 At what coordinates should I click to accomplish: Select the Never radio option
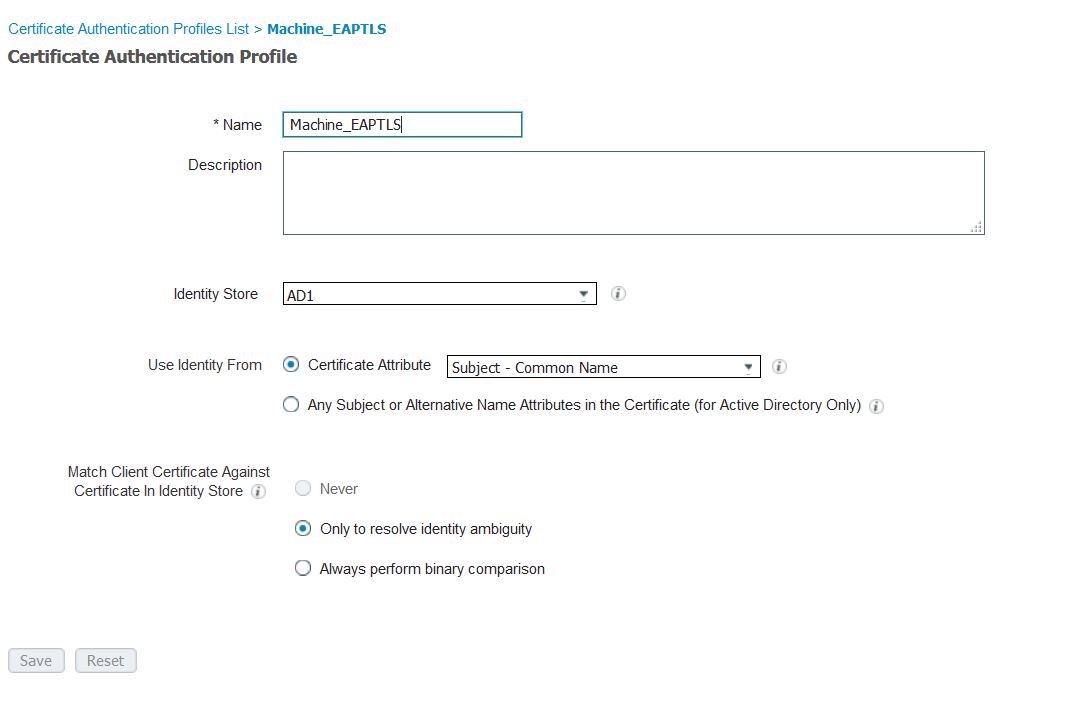303,488
